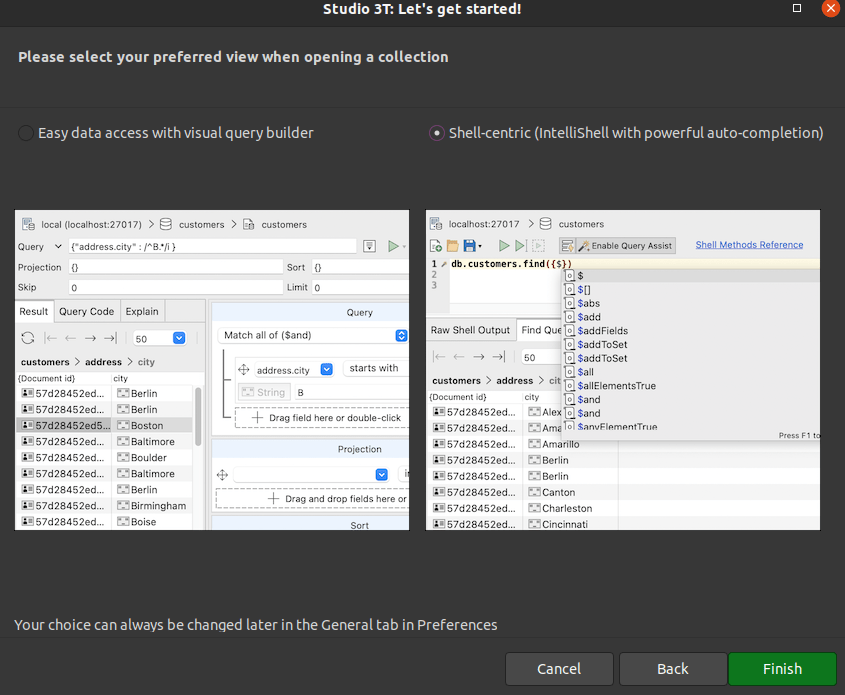845x695 pixels.
Task: Close the Let's get started dialog
Action: (x=830, y=8)
